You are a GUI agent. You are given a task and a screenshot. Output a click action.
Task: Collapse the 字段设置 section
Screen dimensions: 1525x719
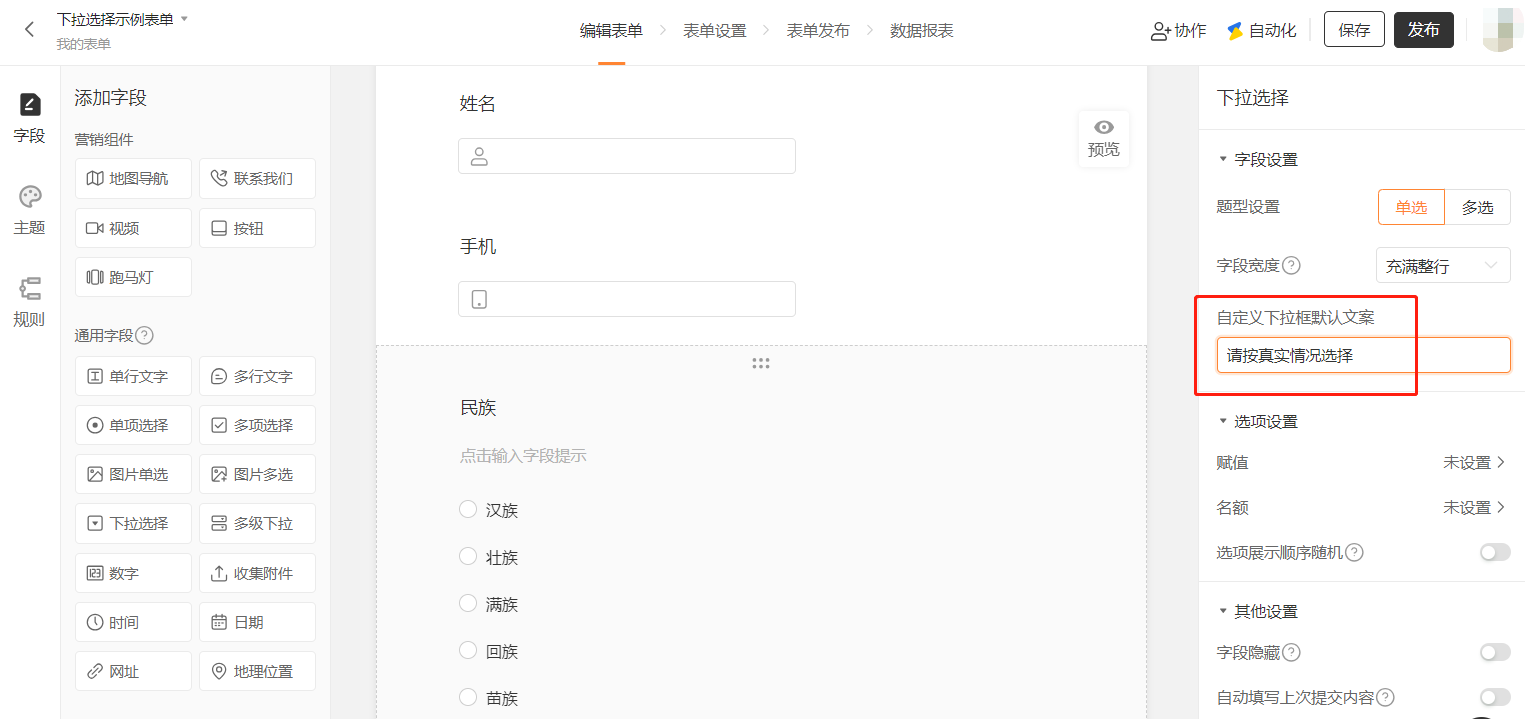coord(1257,159)
